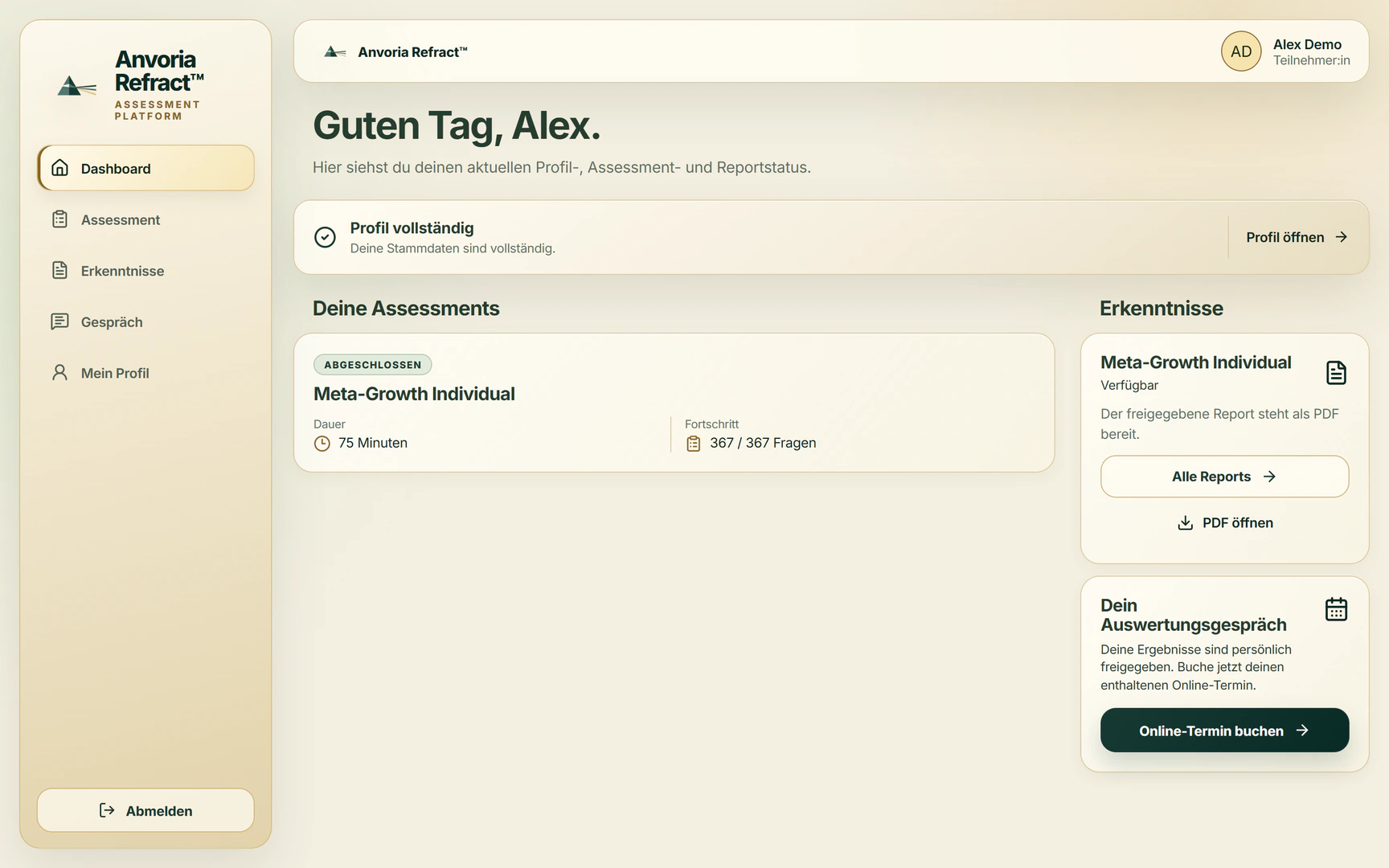The height and width of the screenshot is (868, 1389).
Task: Click the logout icon in Abmelden button
Action: tap(107, 810)
